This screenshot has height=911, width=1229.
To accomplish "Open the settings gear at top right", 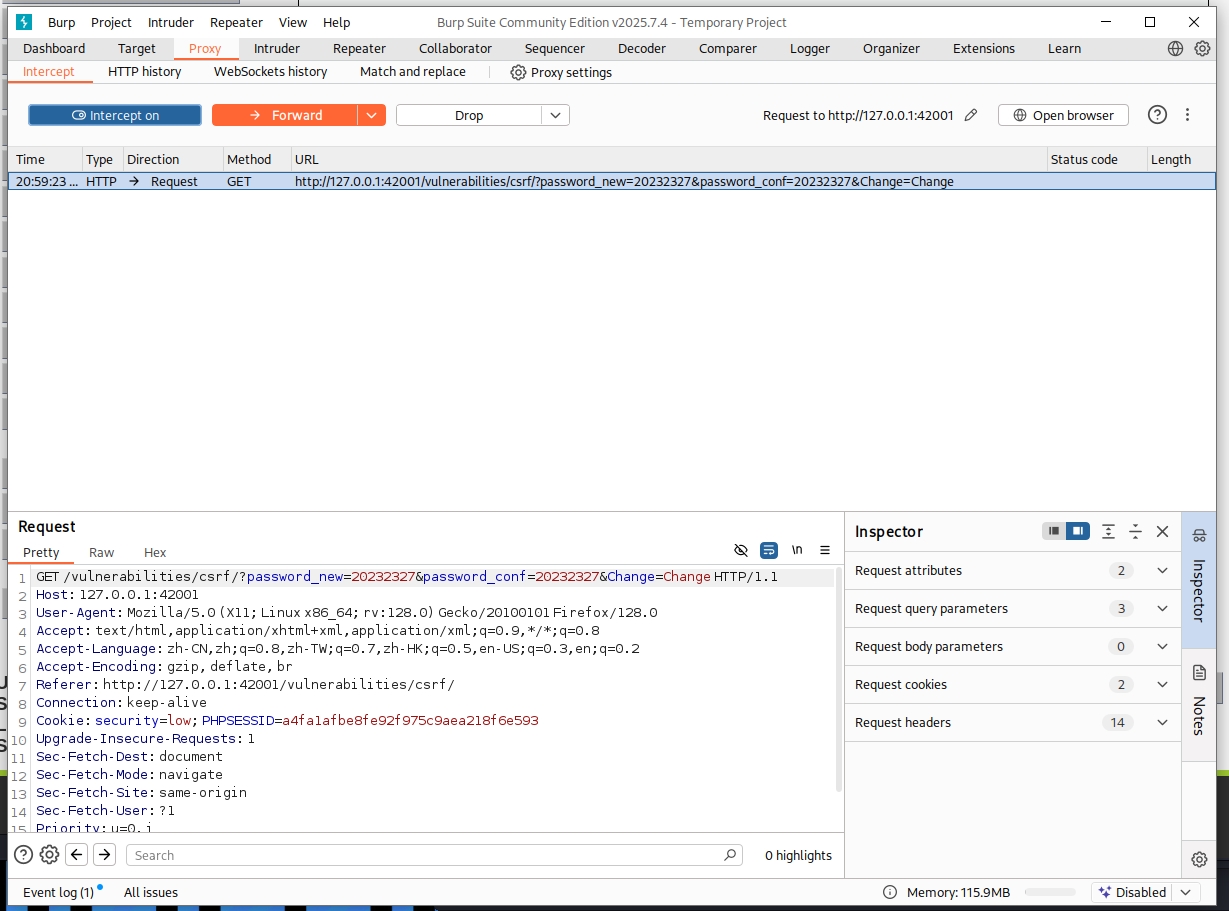I will coord(1202,48).
